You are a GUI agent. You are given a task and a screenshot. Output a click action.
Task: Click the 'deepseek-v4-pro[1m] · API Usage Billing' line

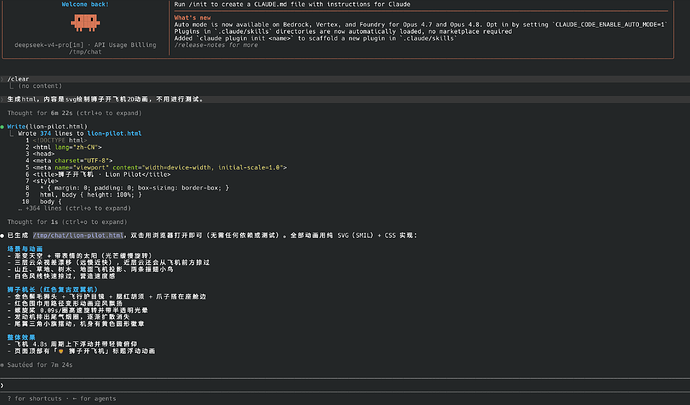coord(85,45)
